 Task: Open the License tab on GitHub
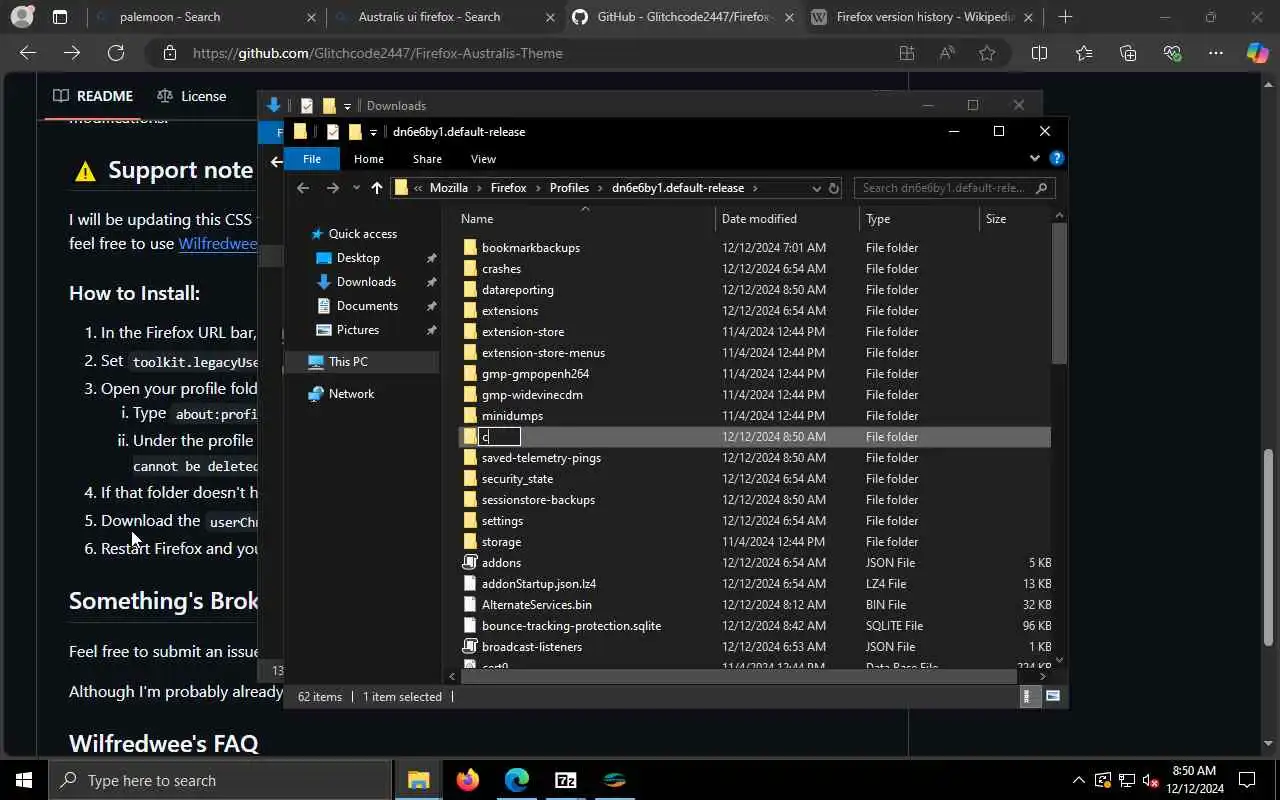pyautogui.click(x=192, y=96)
